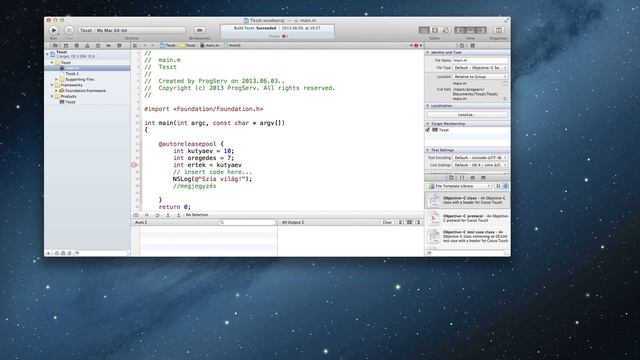Screen dimensions: 640x360
Task: Open the related files menu in jump bar
Action: coord(135,46)
